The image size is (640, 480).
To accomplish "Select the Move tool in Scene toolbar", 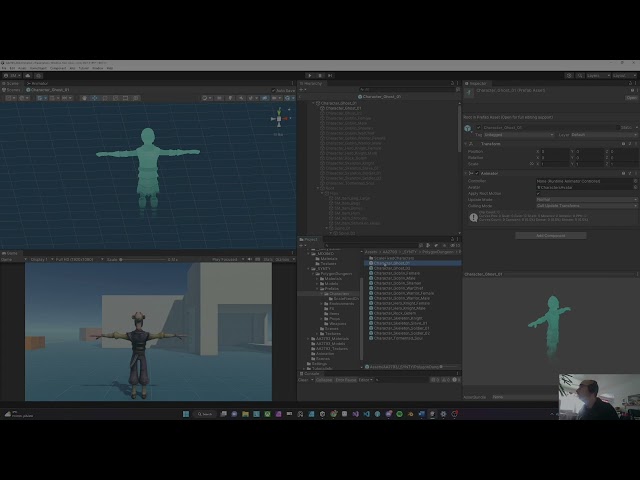I will (x=95, y=98).
